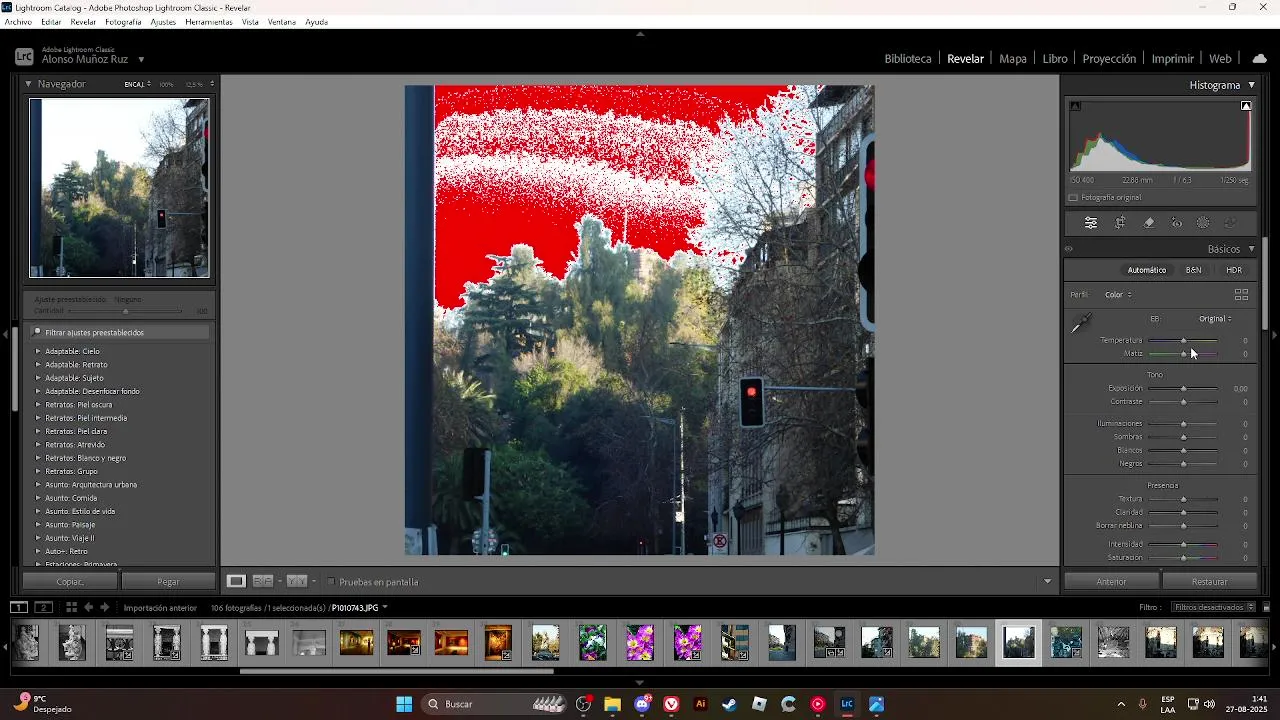Click the Automático tone button
The width and height of the screenshot is (1280, 720).
click(1147, 270)
